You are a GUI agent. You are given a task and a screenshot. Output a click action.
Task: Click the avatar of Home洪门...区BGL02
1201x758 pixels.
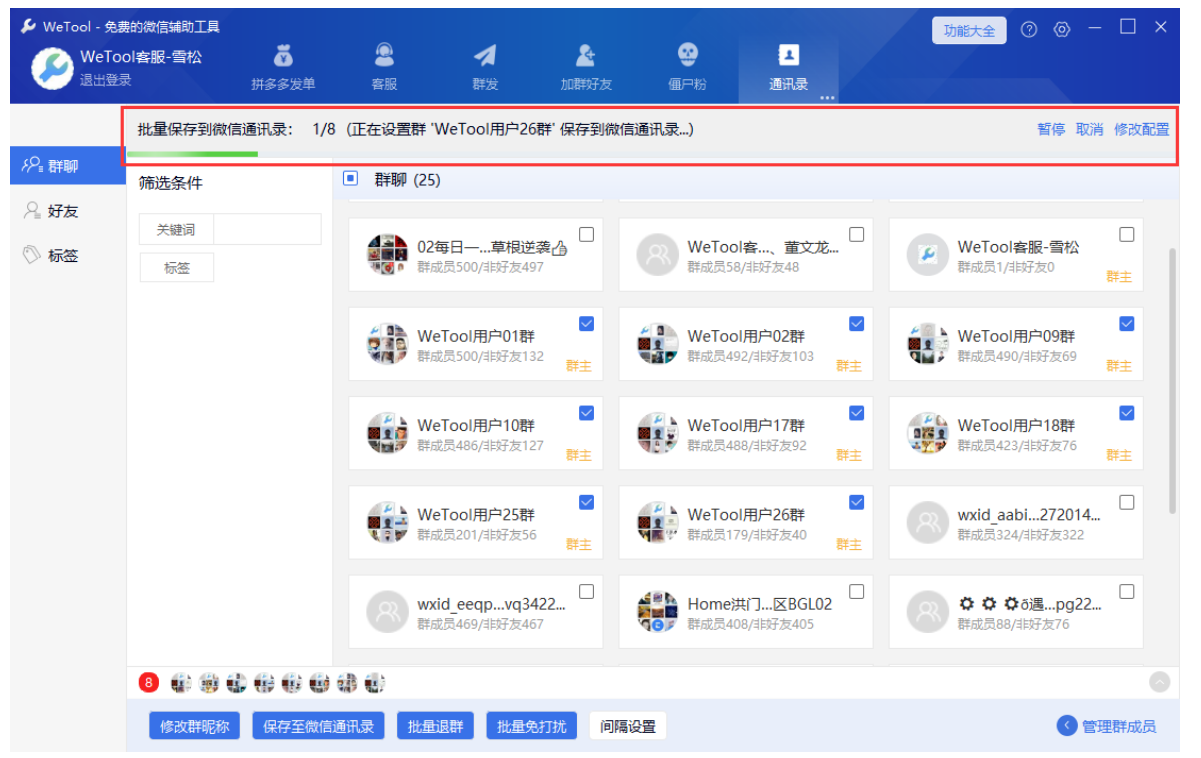click(657, 612)
